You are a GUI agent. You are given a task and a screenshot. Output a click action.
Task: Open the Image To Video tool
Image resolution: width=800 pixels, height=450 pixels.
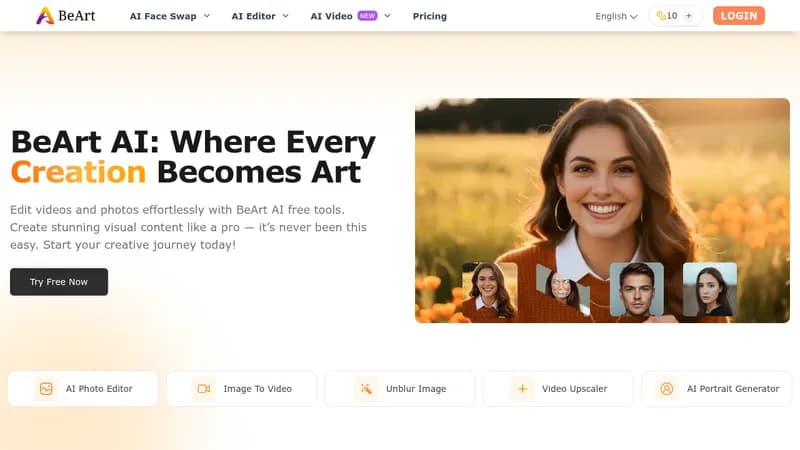click(x=242, y=389)
